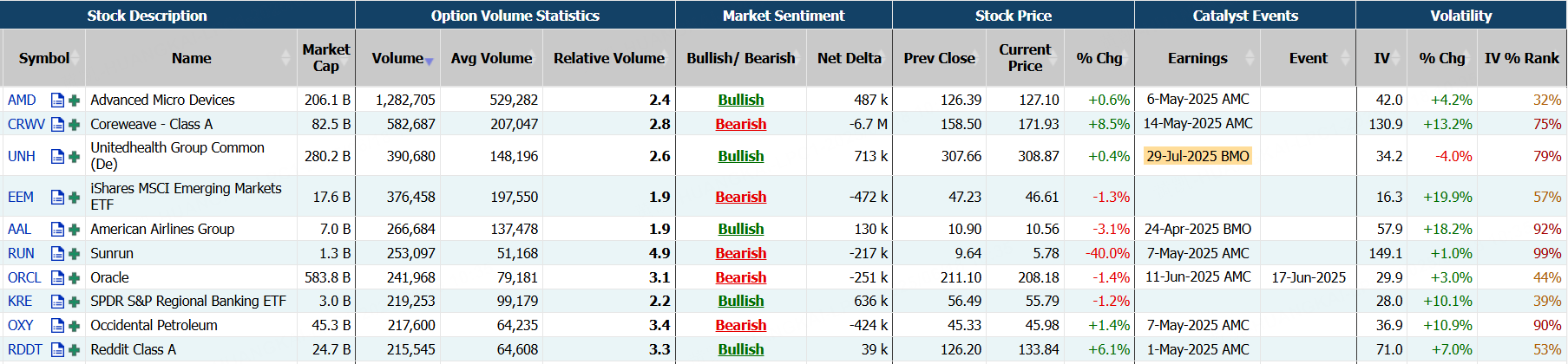Open the UNH symbol link

pos(22,157)
